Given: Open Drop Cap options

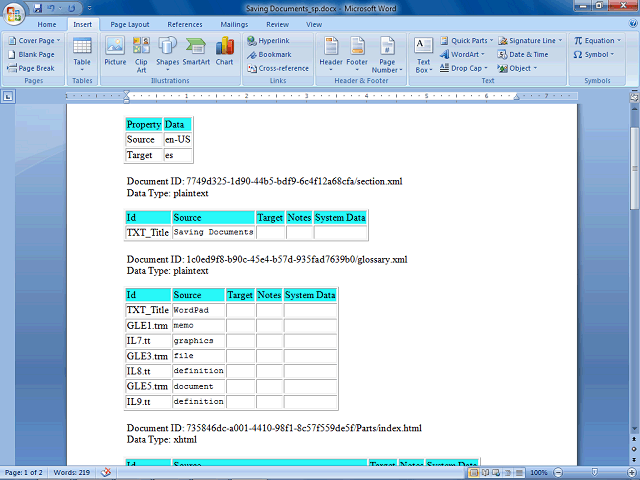Looking at the screenshot, I should point(464,68).
